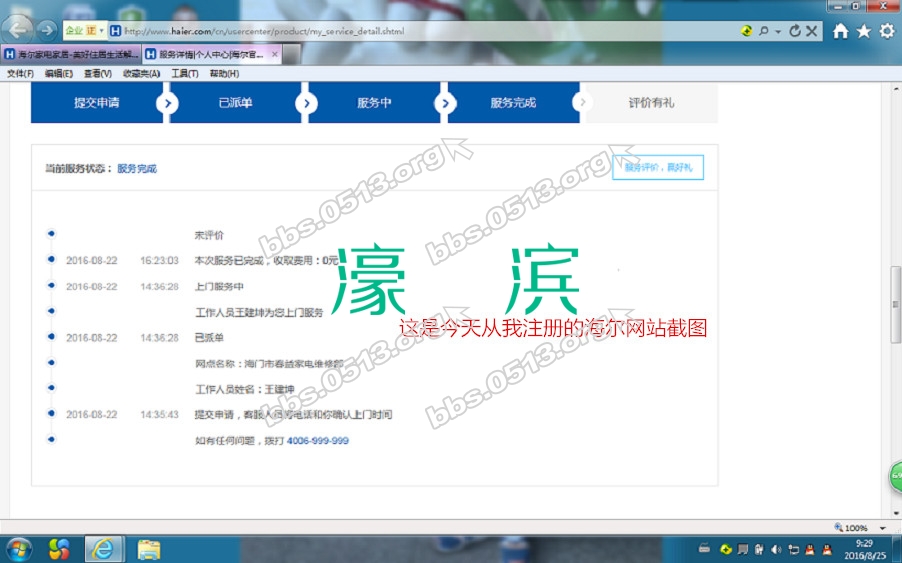The image size is (902, 563).
Task: Click the browser Back arrow button
Action: (20, 30)
